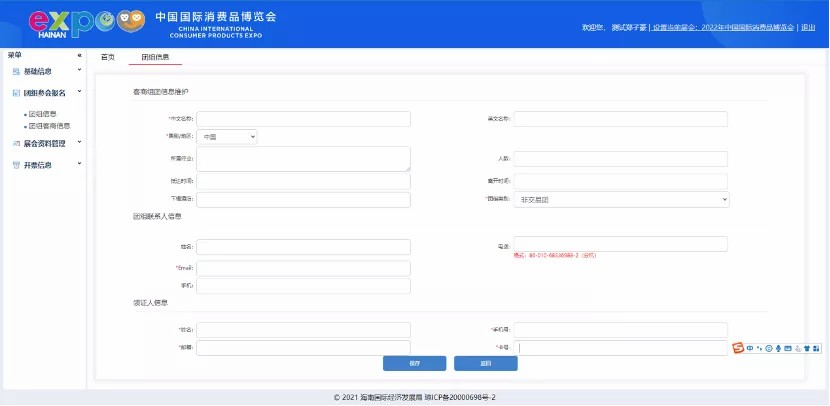
Task: Click the Sogou shirt skin icon
Action: 807,348
